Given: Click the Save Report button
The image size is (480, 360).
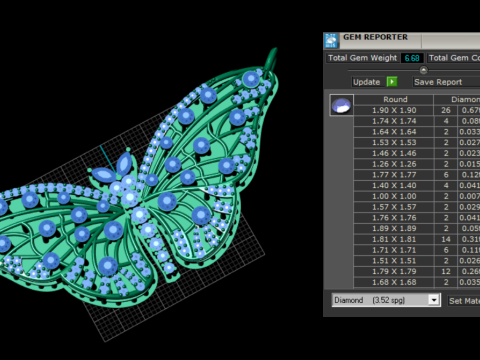Looking at the screenshot, I should 446,82.
